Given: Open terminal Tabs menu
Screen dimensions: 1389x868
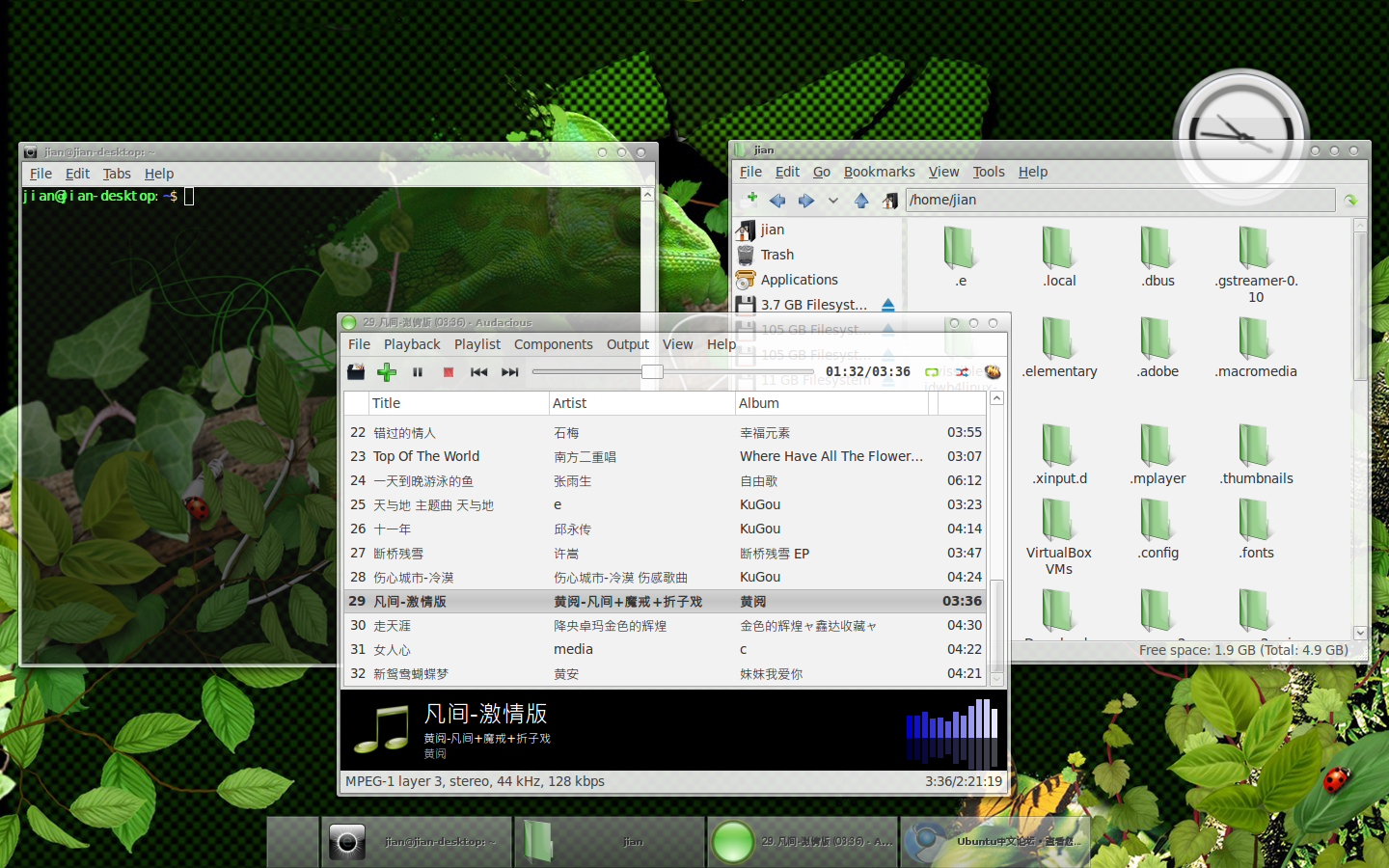Looking at the screenshot, I should (x=117, y=174).
